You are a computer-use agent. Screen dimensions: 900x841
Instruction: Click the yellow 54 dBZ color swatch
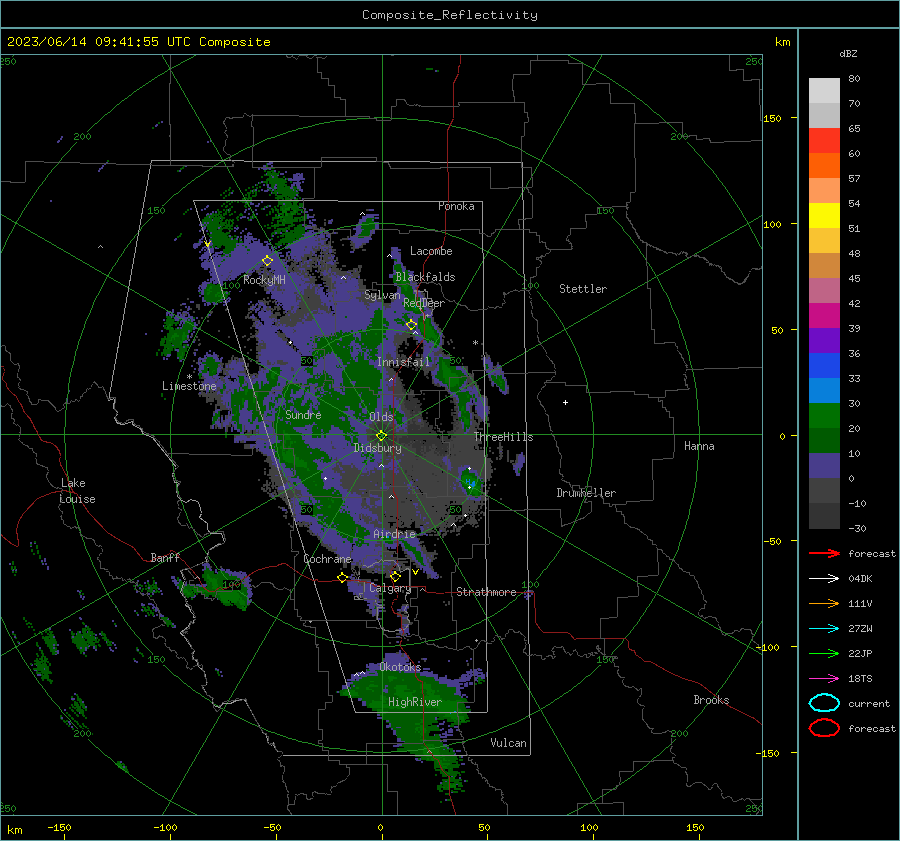click(x=824, y=215)
